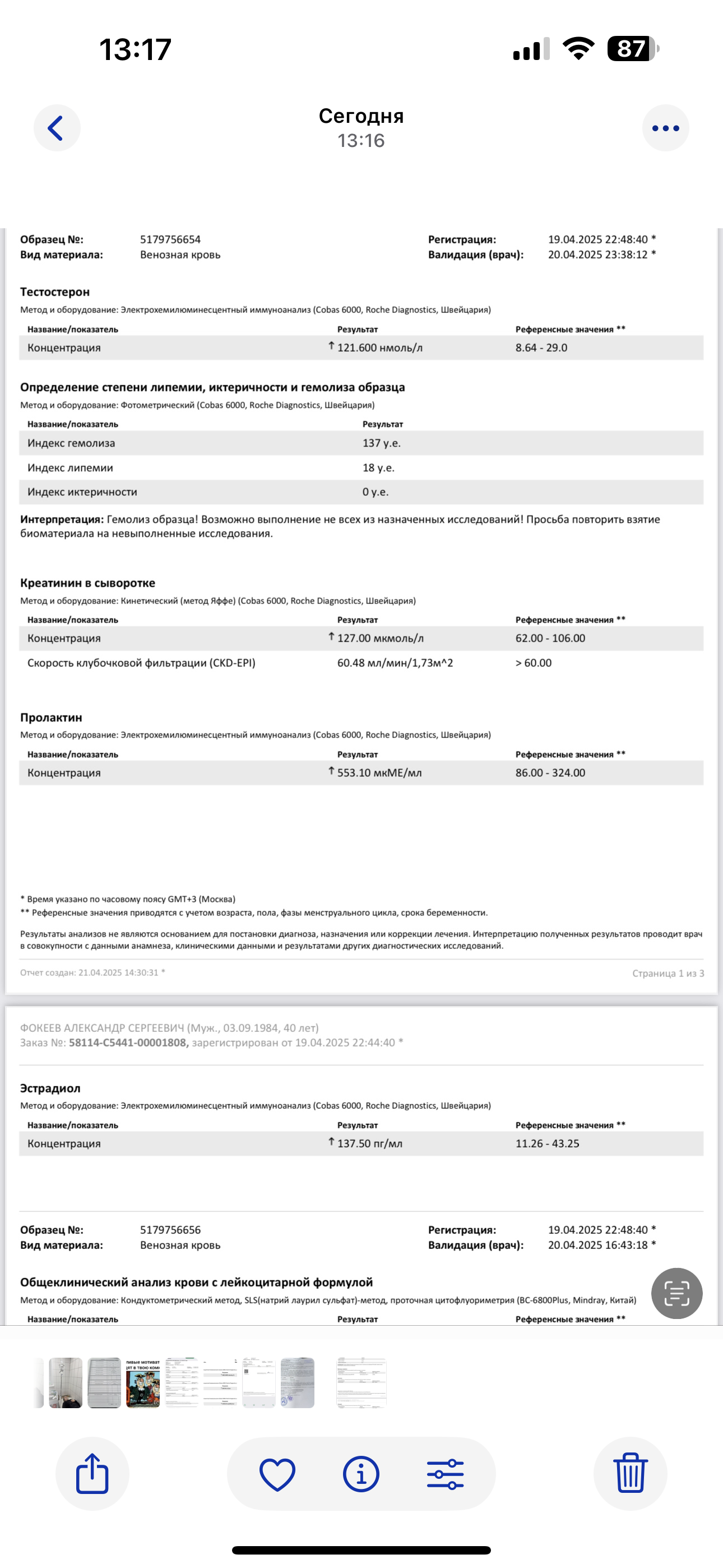723x1568 pixels.
Task: Open the three-dots more options menu
Action: click(665, 128)
